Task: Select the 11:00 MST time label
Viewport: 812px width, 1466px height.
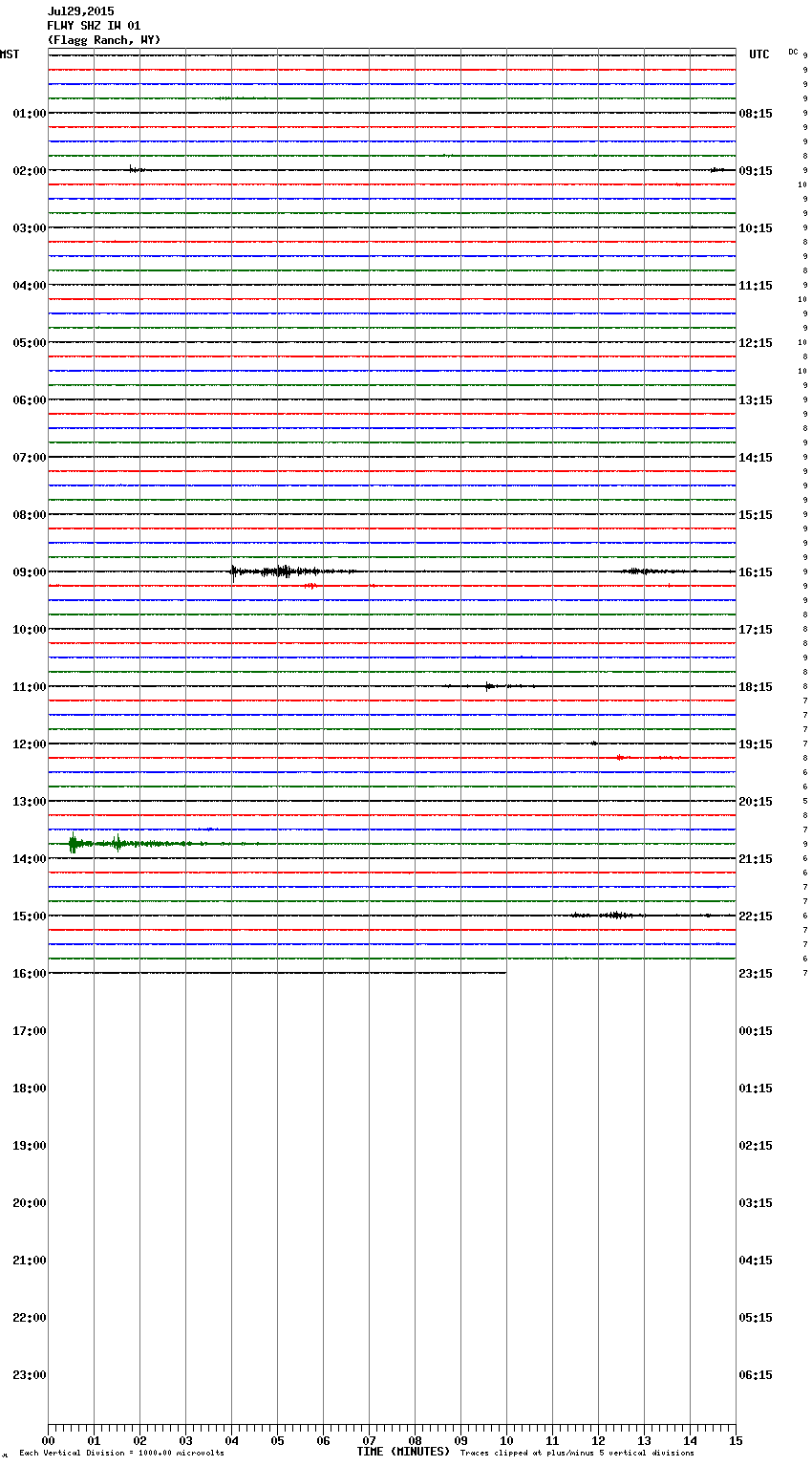Action: 29,687
